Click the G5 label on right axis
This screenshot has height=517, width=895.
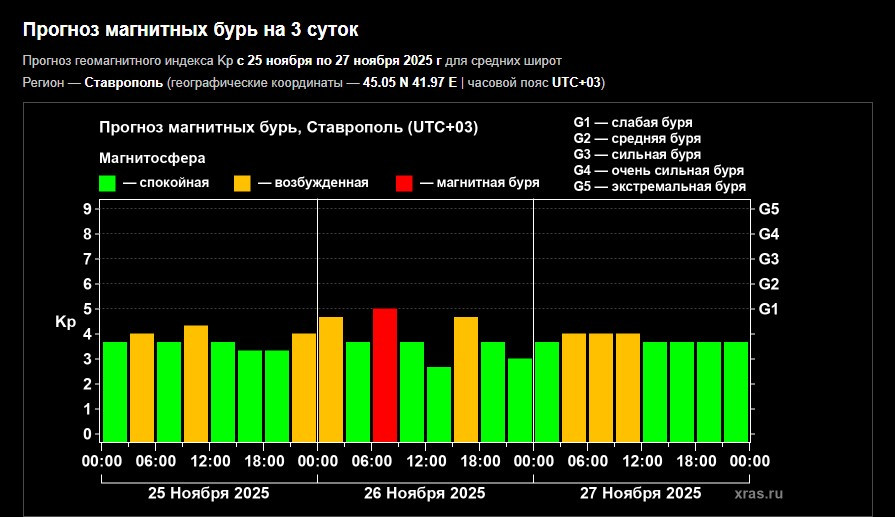click(769, 209)
